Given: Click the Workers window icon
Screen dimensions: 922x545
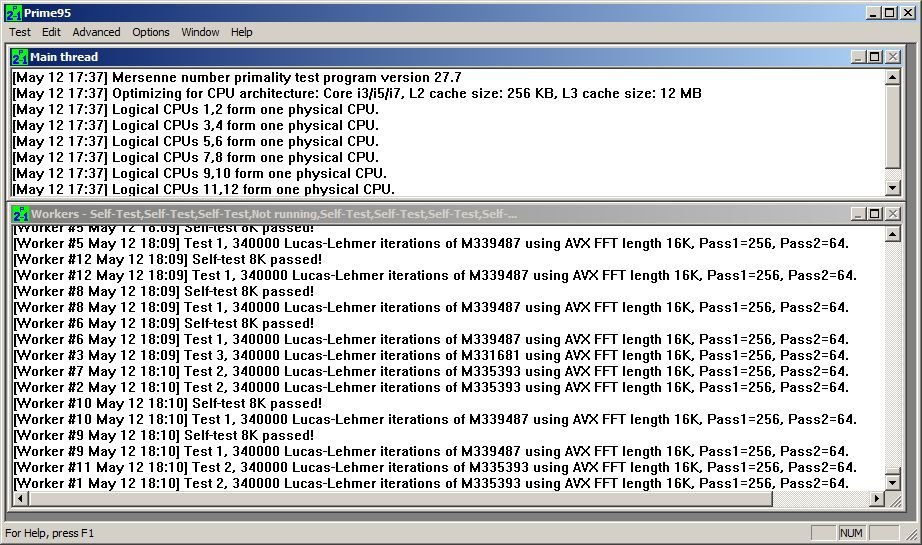Looking at the screenshot, I should 20,214.
